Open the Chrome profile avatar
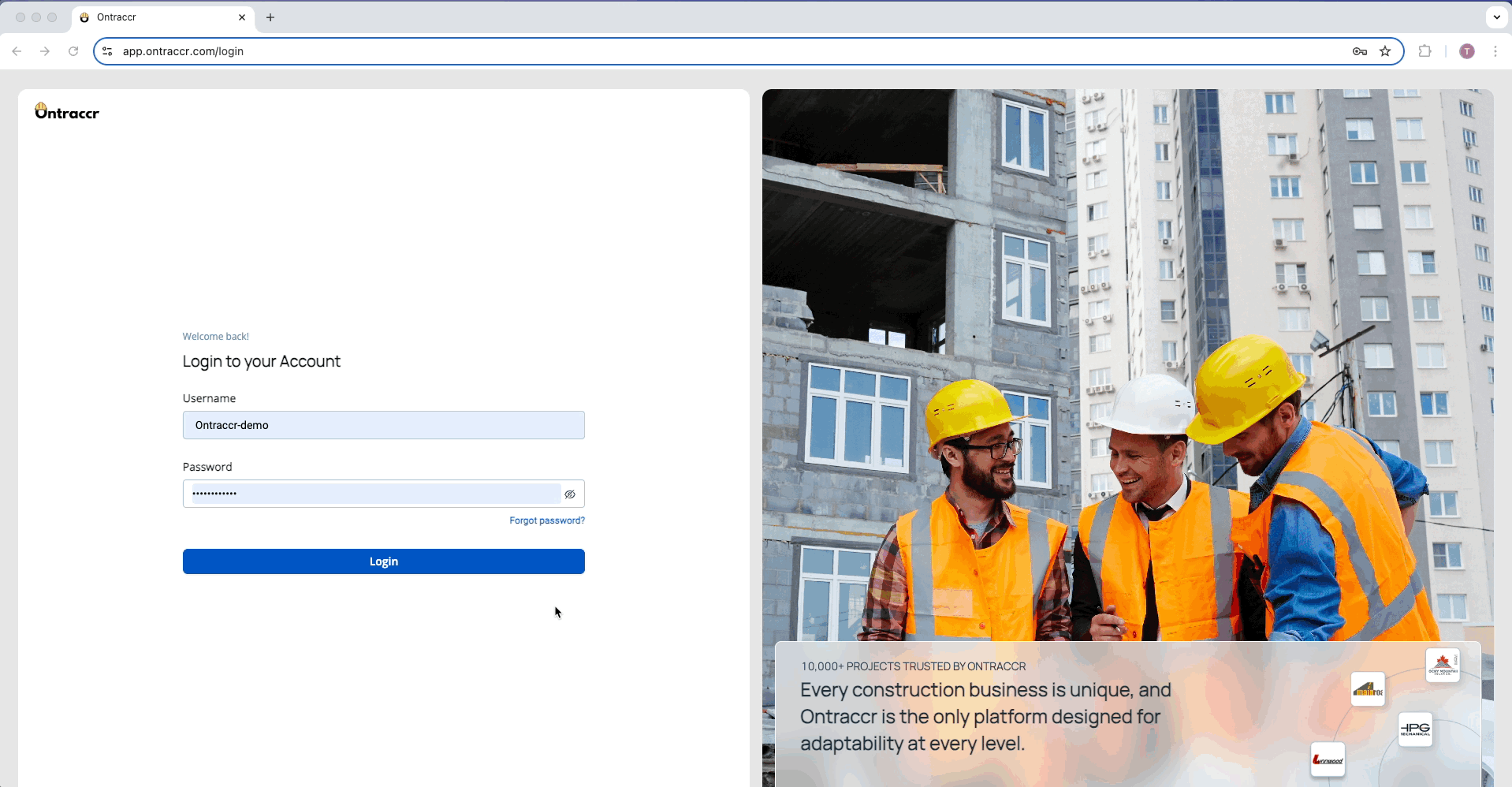The height and width of the screenshot is (787, 1512). (x=1467, y=51)
